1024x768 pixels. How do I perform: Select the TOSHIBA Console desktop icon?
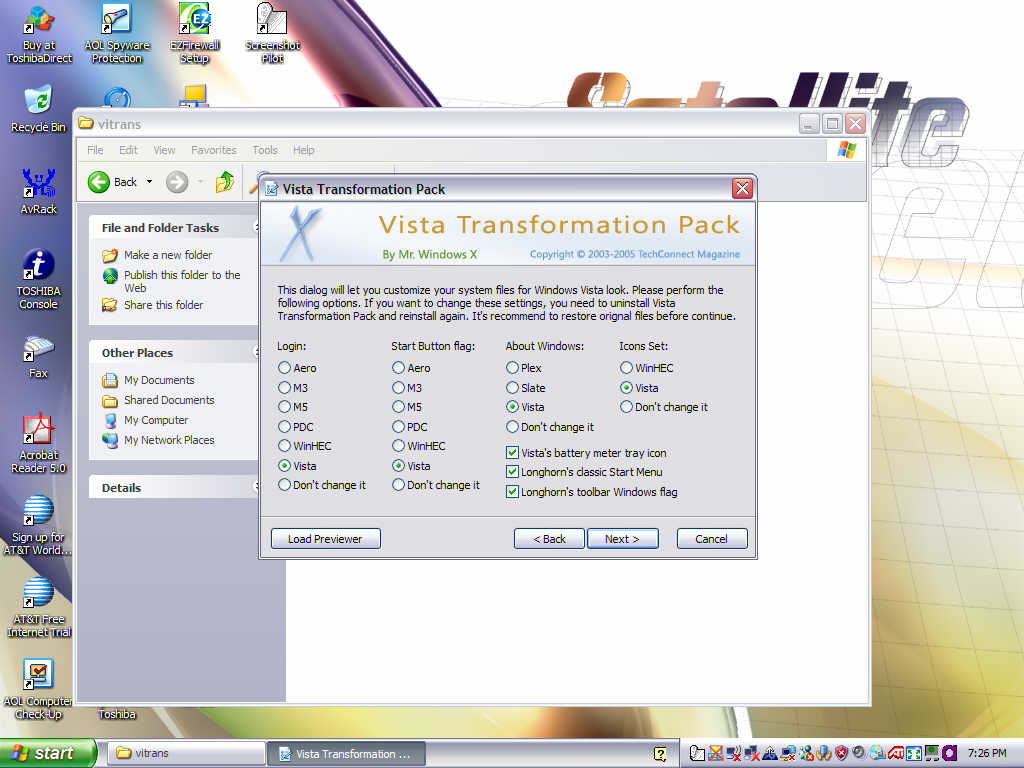pos(39,280)
